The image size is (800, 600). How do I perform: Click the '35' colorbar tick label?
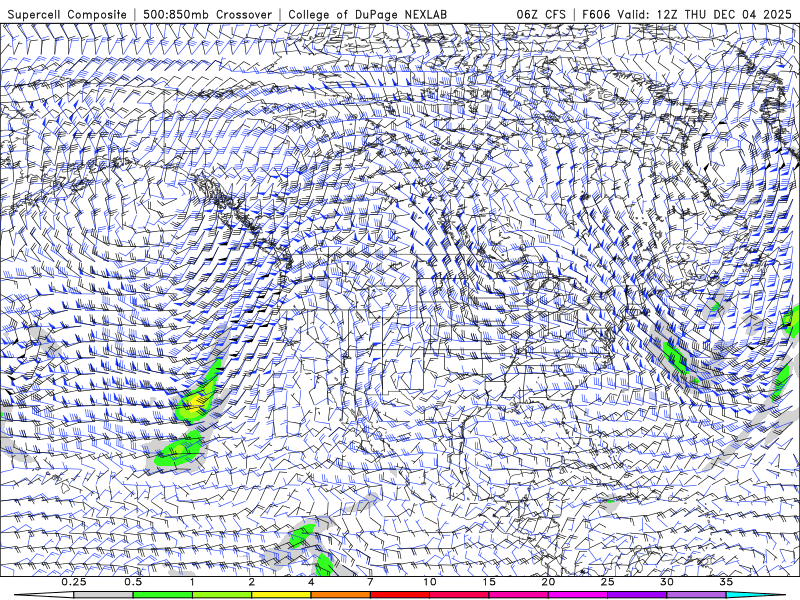(x=726, y=582)
